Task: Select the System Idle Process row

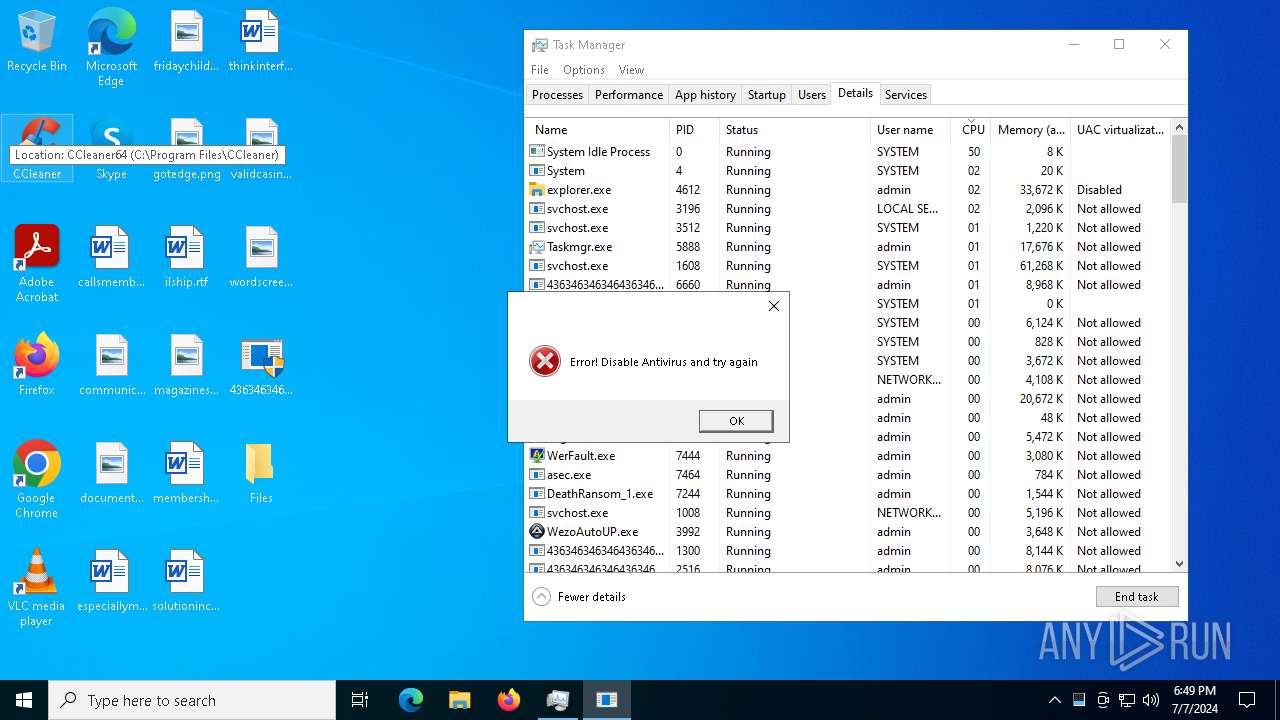Action: 848,152
